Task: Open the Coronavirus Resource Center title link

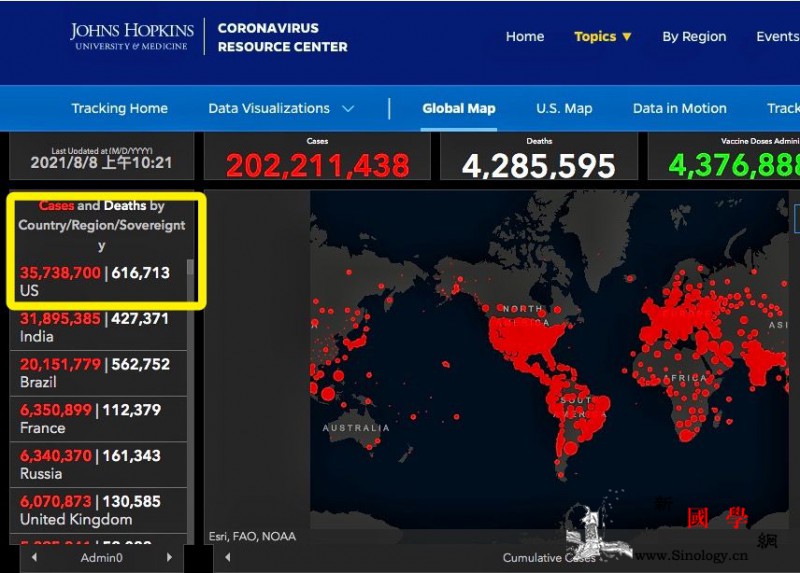Action: coord(282,37)
